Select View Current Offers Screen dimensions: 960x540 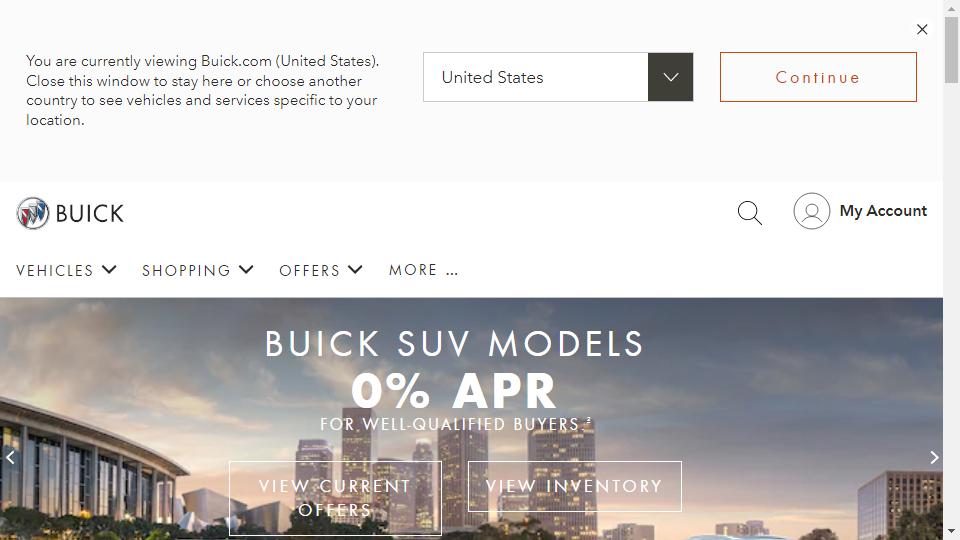(335, 498)
